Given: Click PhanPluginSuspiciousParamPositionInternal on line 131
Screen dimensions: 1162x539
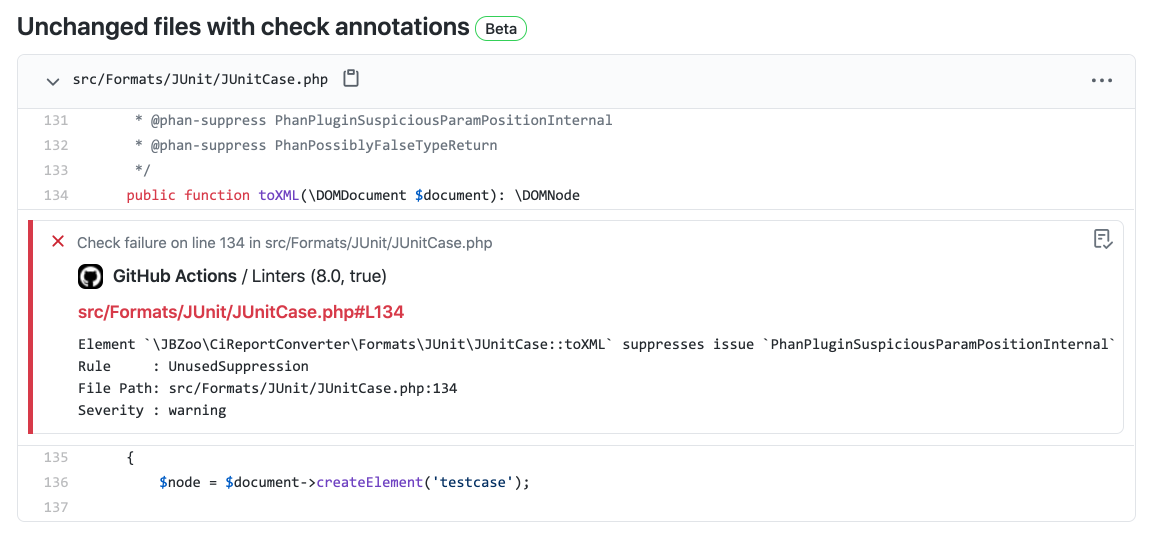Looking at the screenshot, I should pyautogui.click(x=443, y=120).
